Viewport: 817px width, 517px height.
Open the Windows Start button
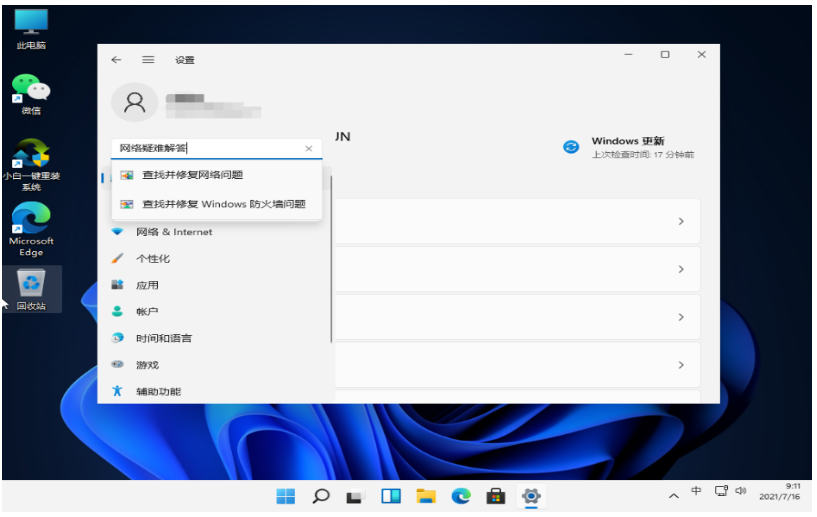(286, 496)
